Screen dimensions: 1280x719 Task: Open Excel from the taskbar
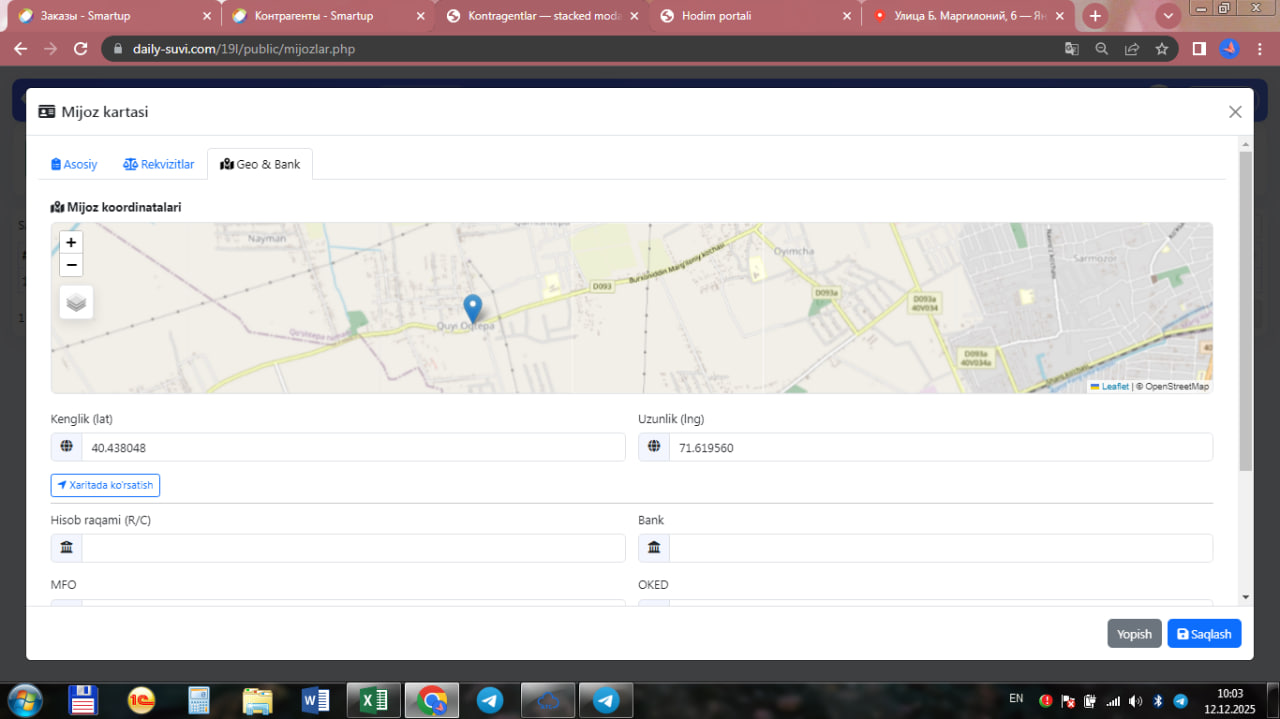(374, 700)
